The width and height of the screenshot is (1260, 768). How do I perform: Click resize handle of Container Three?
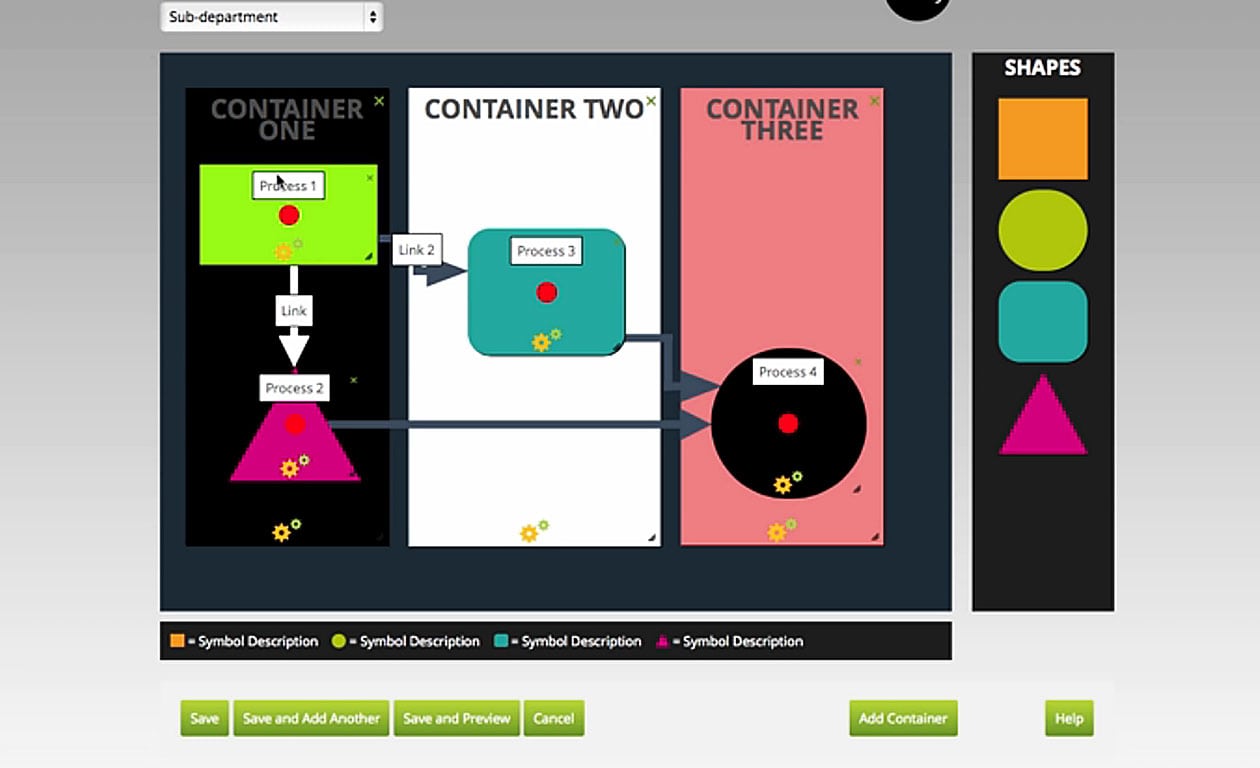coord(875,537)
